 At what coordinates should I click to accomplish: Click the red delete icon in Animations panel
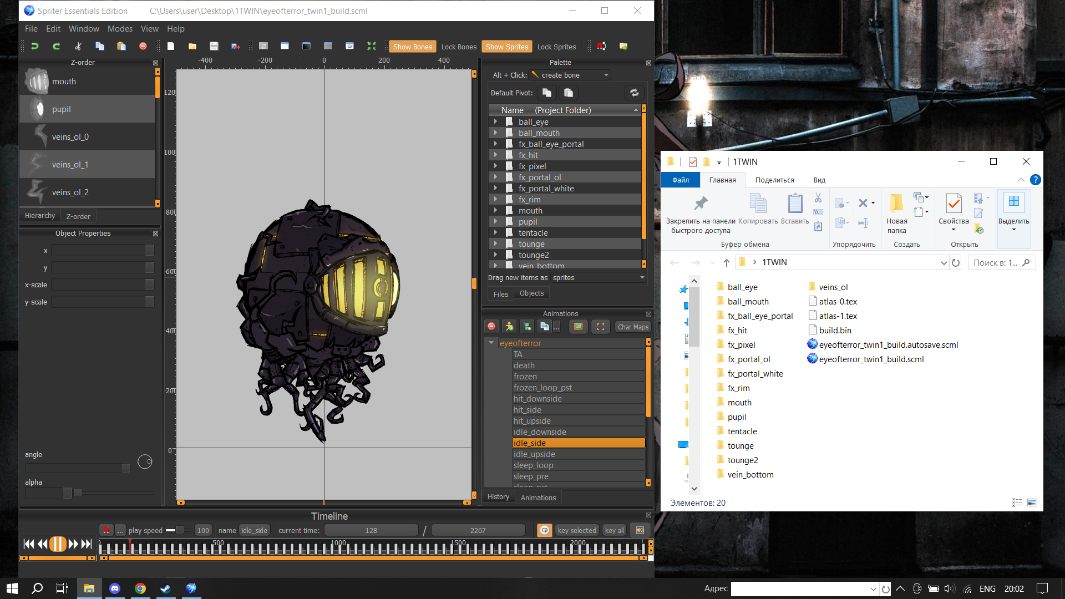[492, 326]
